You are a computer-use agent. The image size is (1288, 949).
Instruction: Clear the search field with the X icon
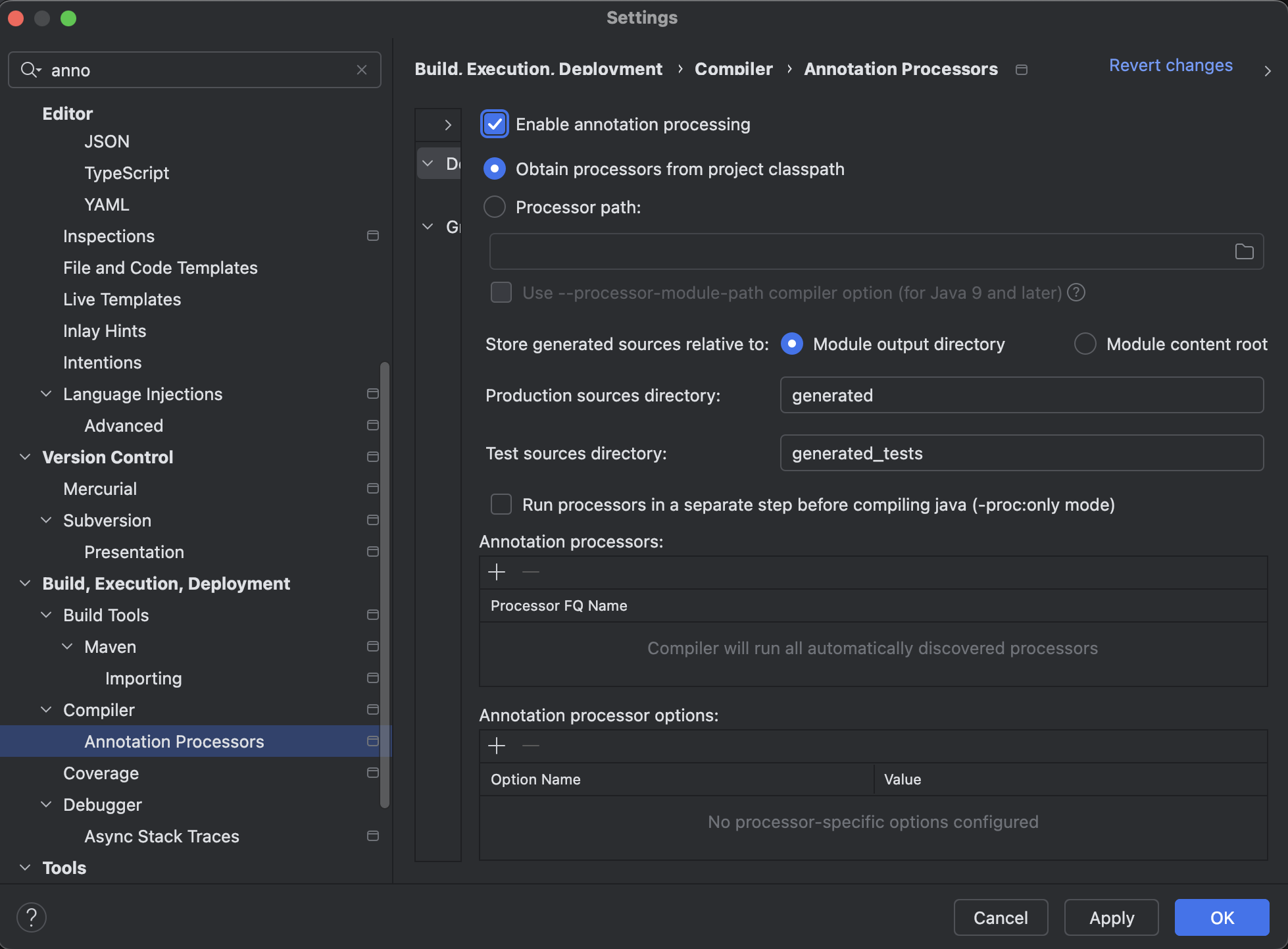pyautogui.click(x=362, y=70)
